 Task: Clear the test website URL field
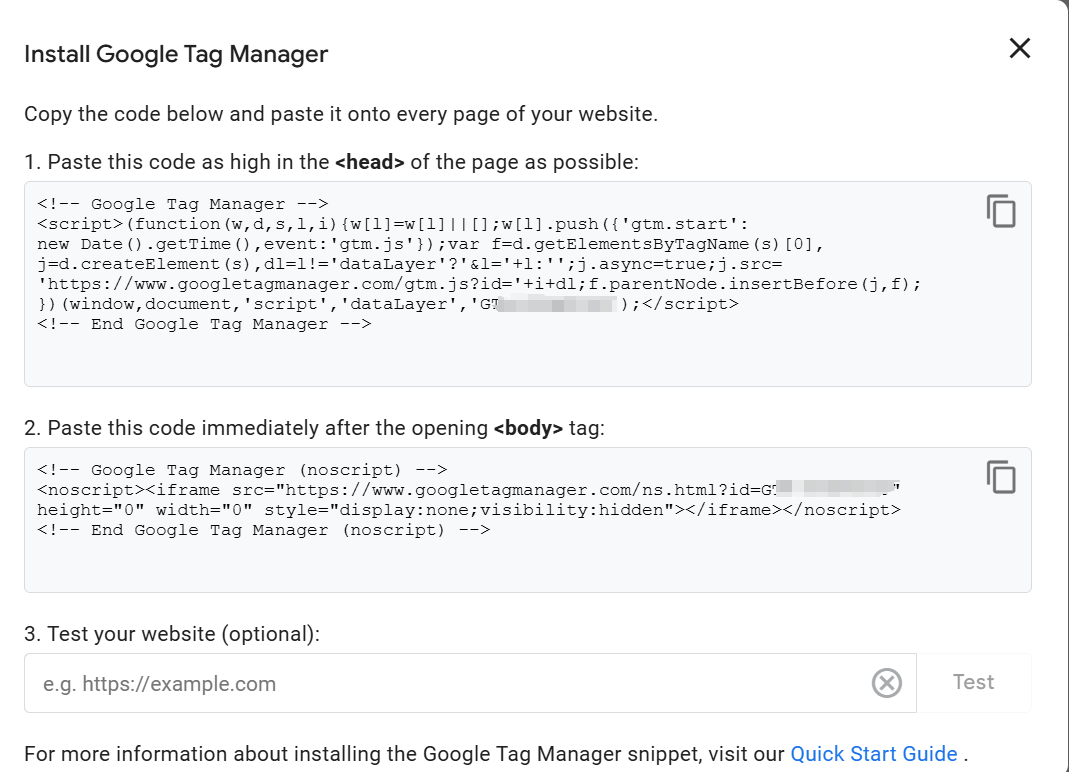(886, 683)
